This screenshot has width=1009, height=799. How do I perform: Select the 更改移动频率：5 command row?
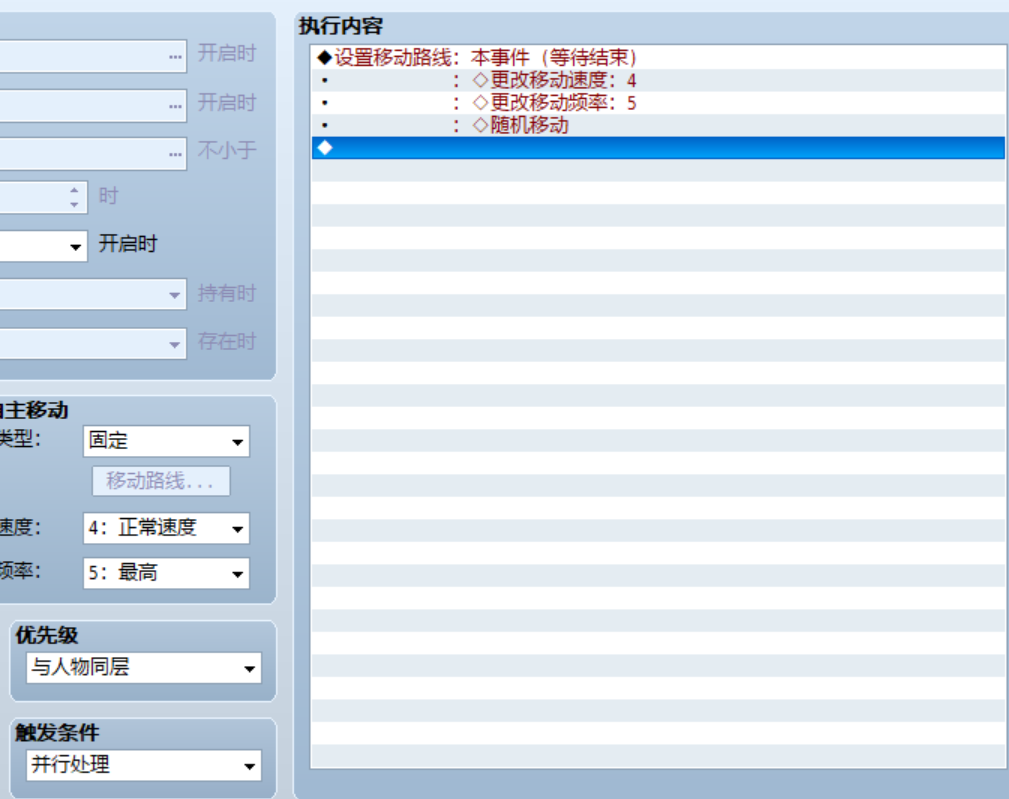coord(658,103)
